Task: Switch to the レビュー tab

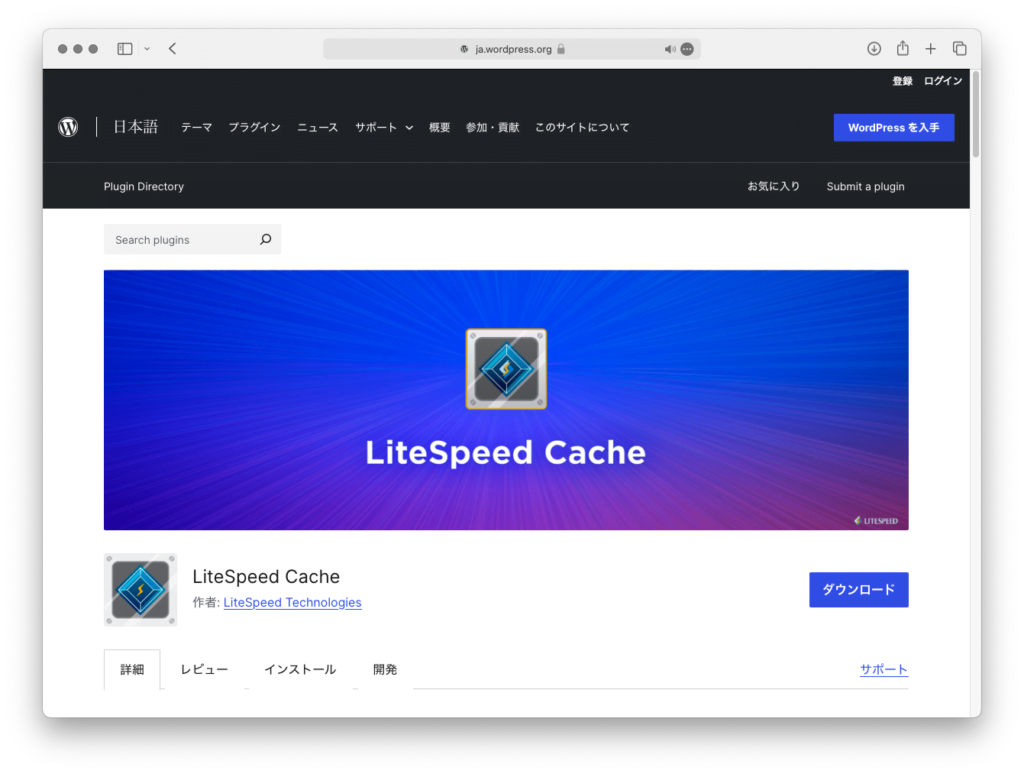Action: tap(204, 670)
